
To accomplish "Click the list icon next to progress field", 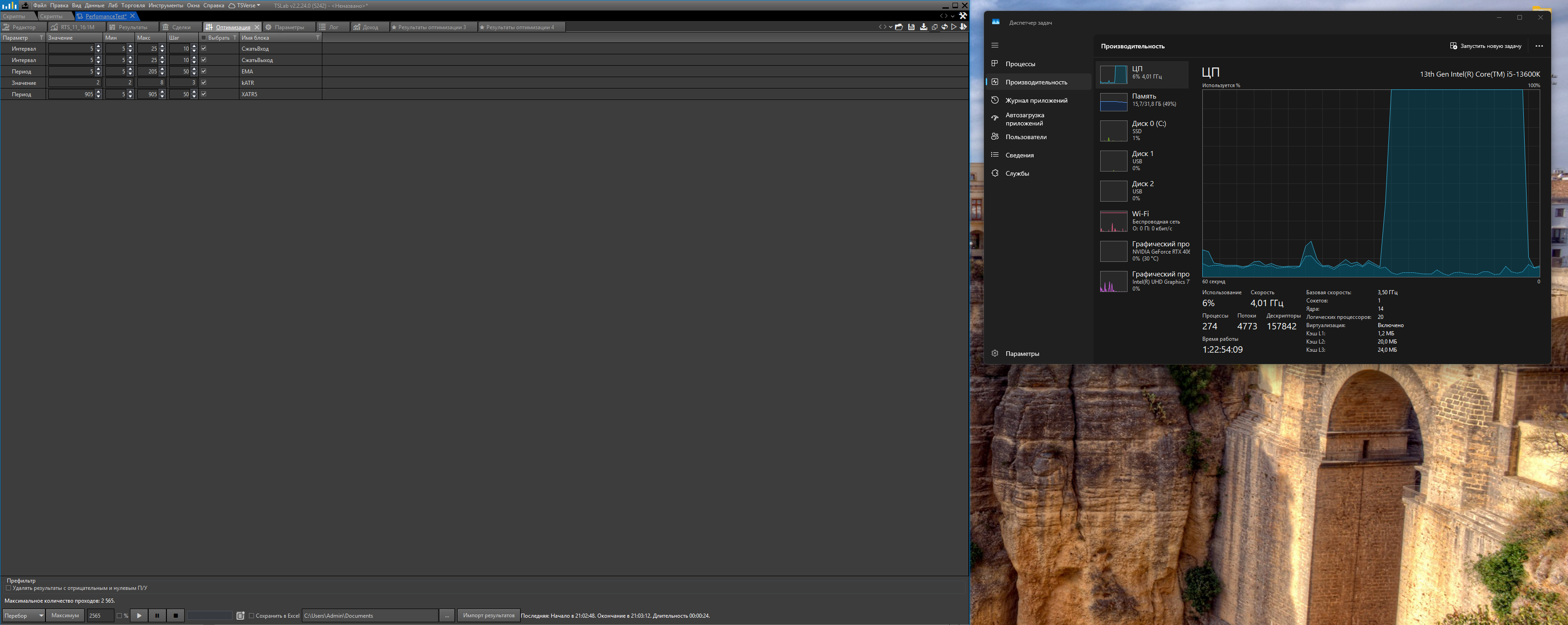I will (240, 615).
